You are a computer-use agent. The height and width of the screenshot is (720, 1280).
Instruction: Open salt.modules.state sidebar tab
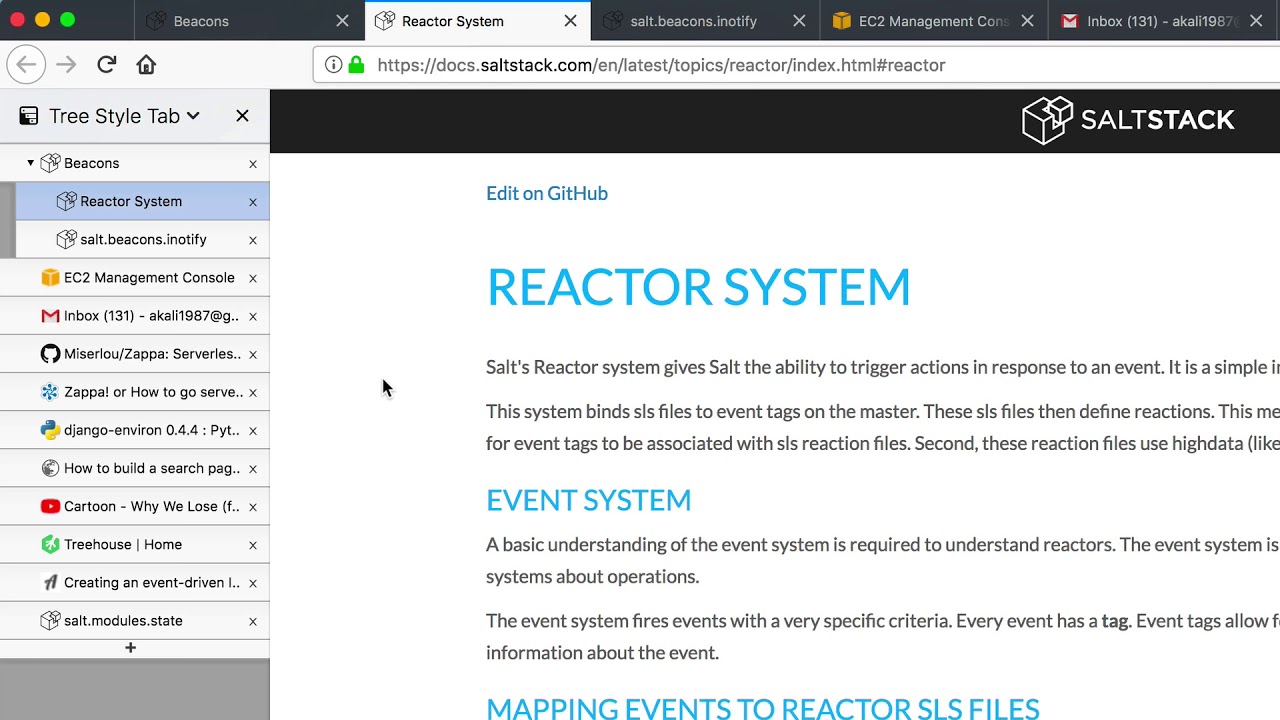(135, 620)
